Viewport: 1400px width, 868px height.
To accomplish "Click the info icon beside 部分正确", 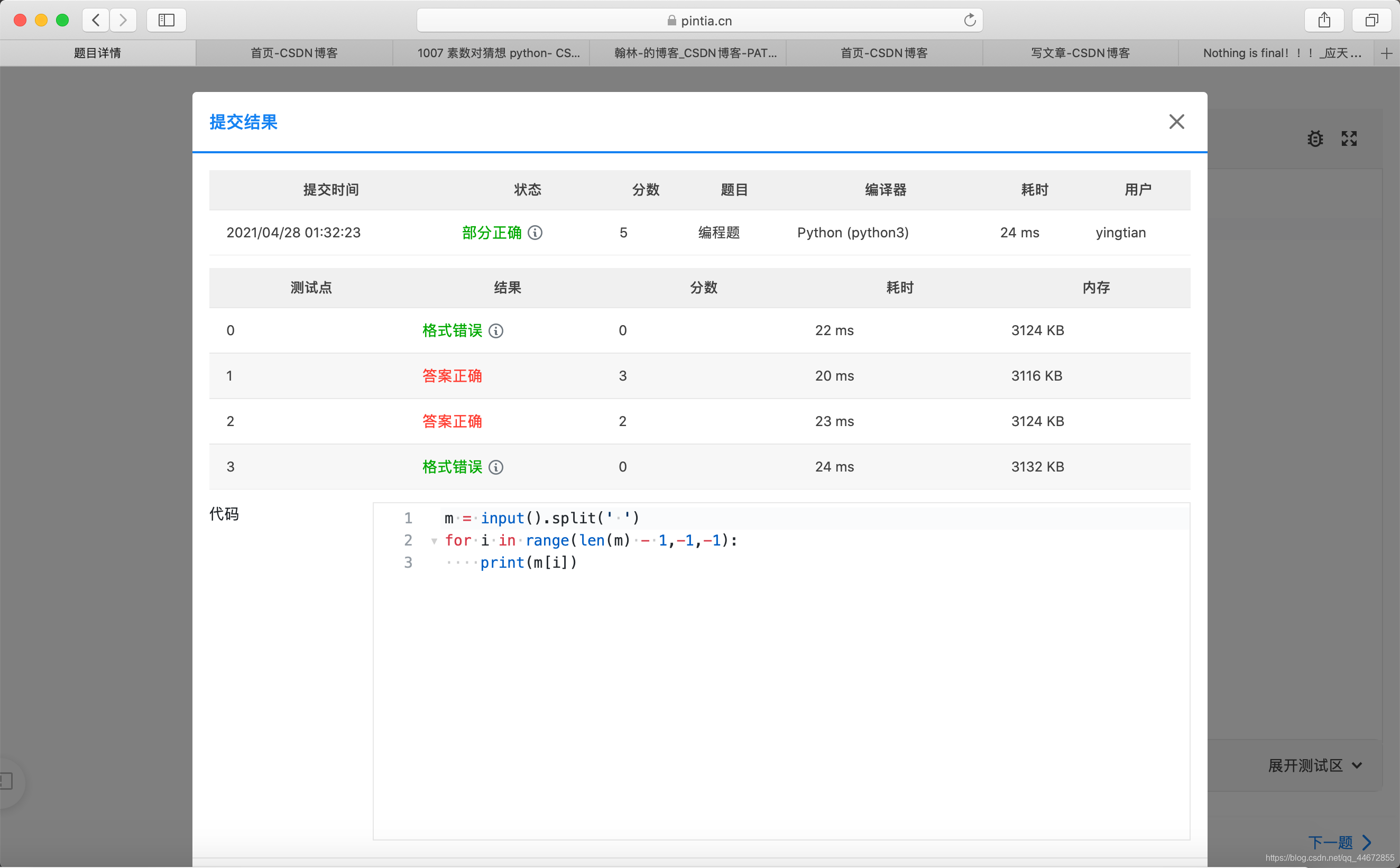I will coord(535,233).
